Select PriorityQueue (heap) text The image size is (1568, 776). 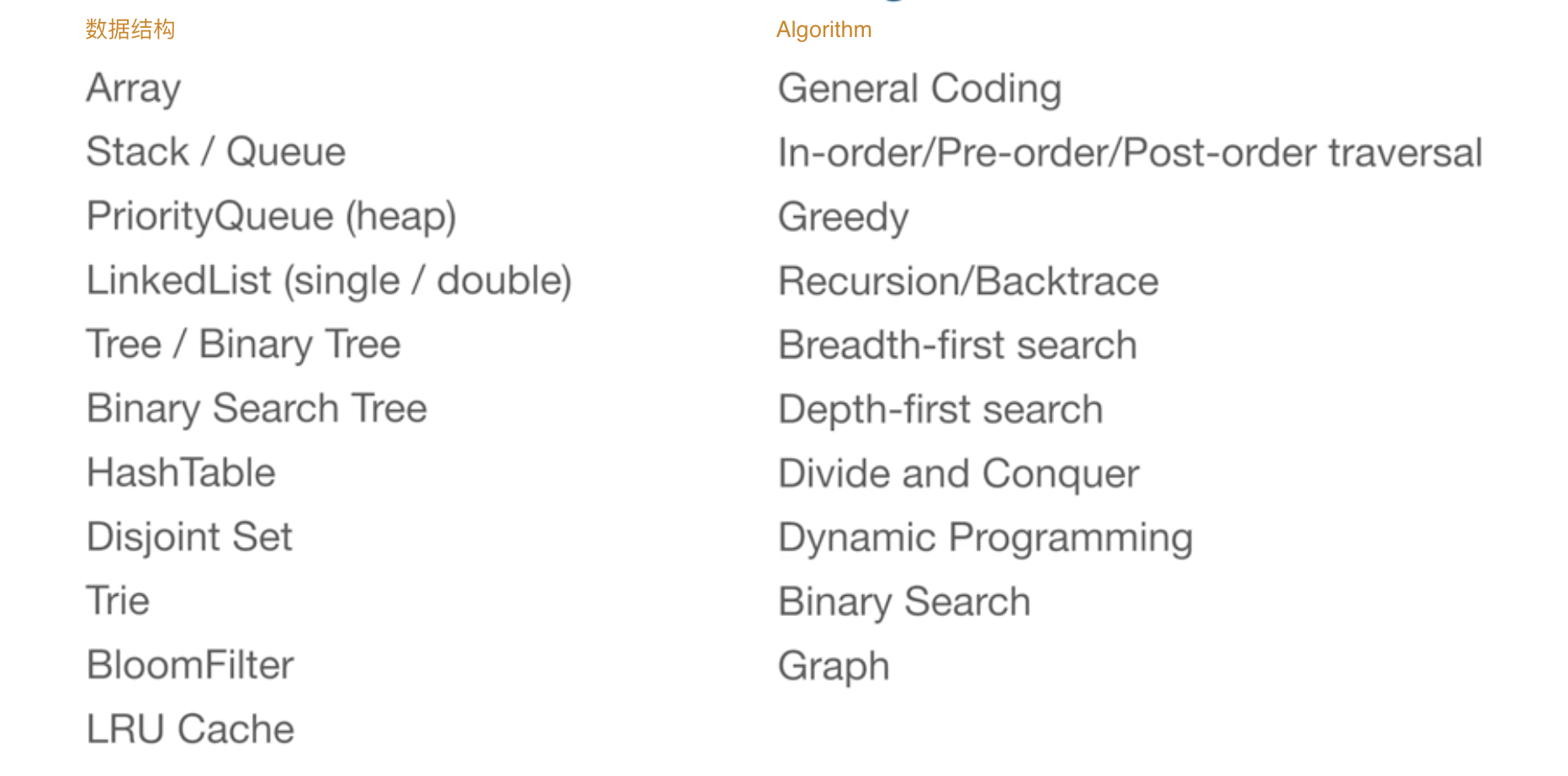click(x=272, y=216)
